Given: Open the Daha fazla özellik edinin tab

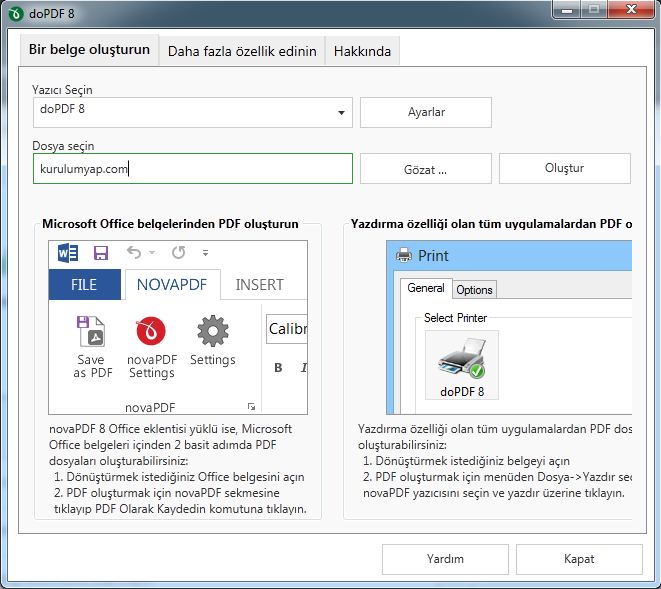Looking at the screenshot, I should tap(242, 51).
